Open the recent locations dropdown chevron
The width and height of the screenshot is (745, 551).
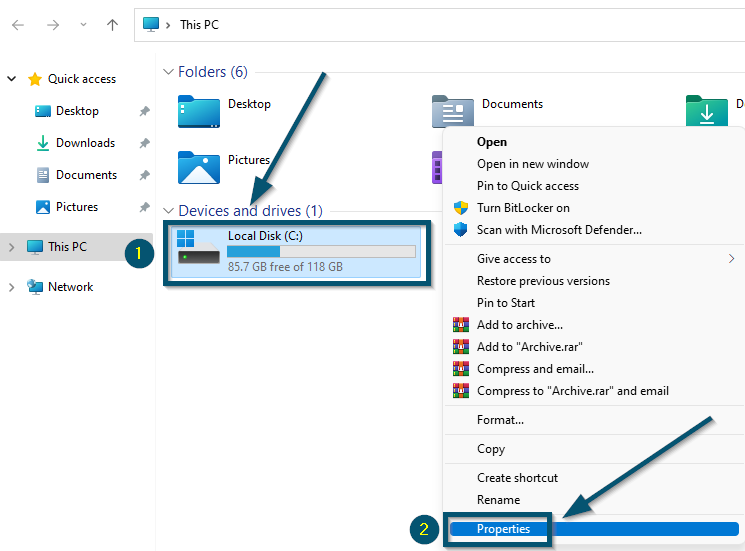tap(83, 25)
